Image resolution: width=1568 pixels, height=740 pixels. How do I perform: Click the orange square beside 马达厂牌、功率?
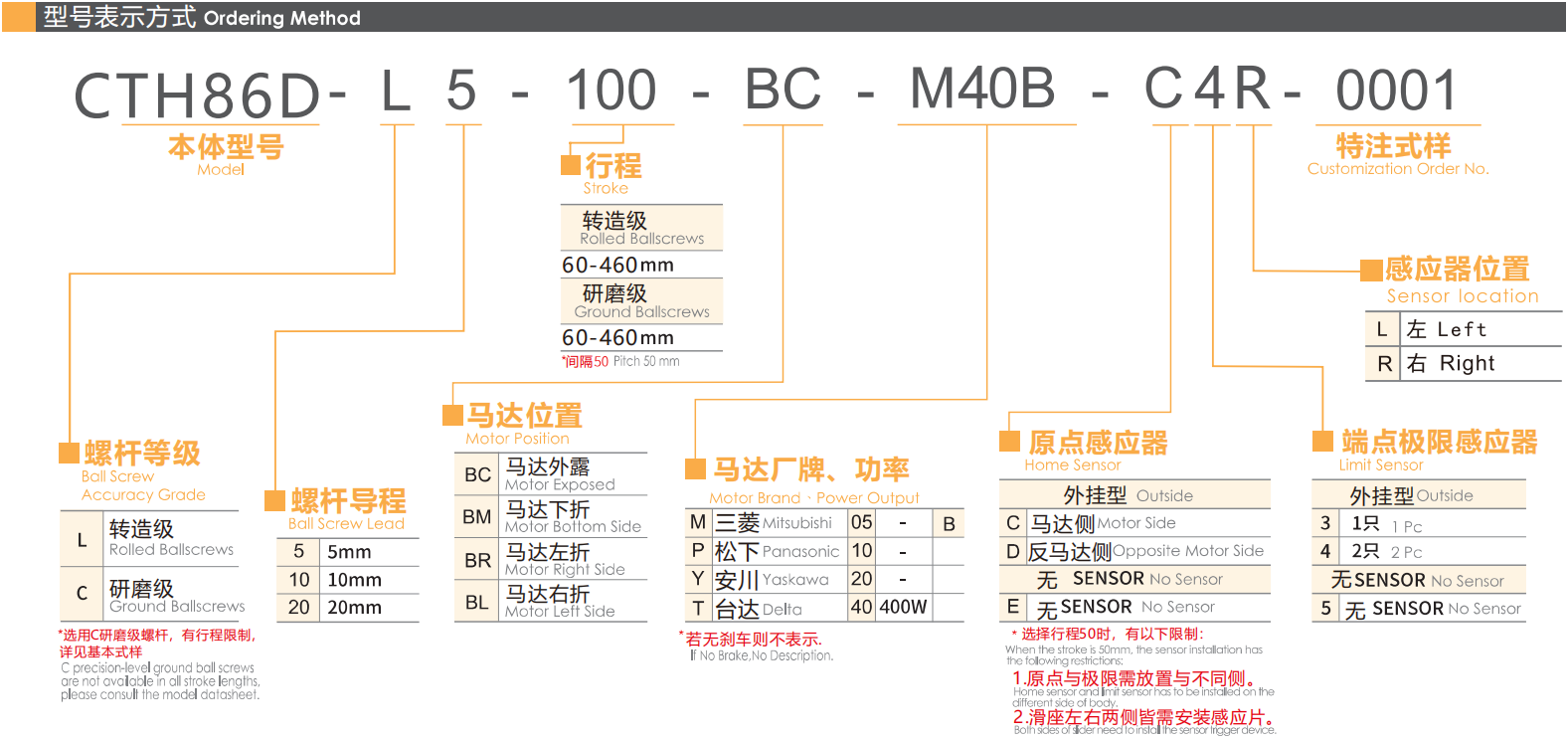point(695,468)
